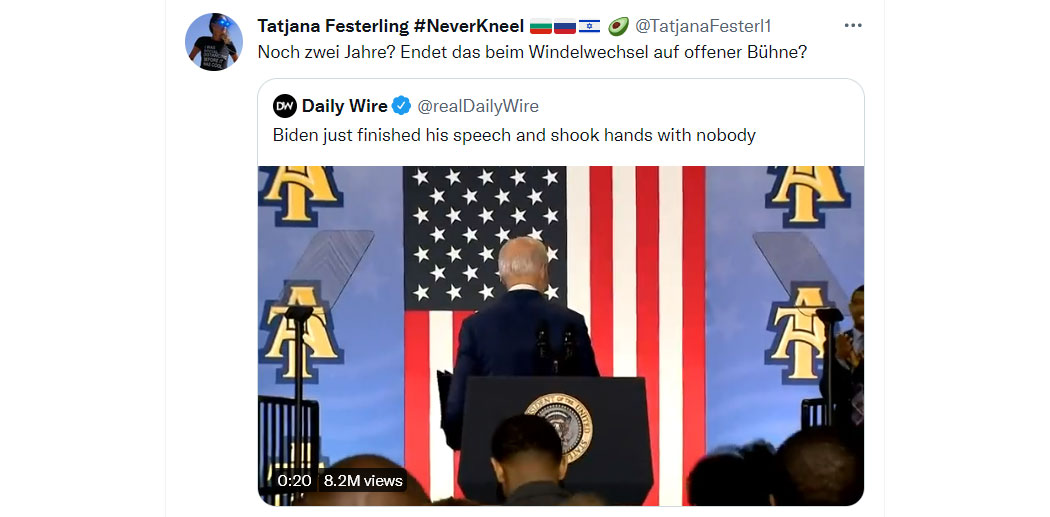Click the presidential seal on the podium
This screenshot has width=1050, height=517.
pos(559,427)
